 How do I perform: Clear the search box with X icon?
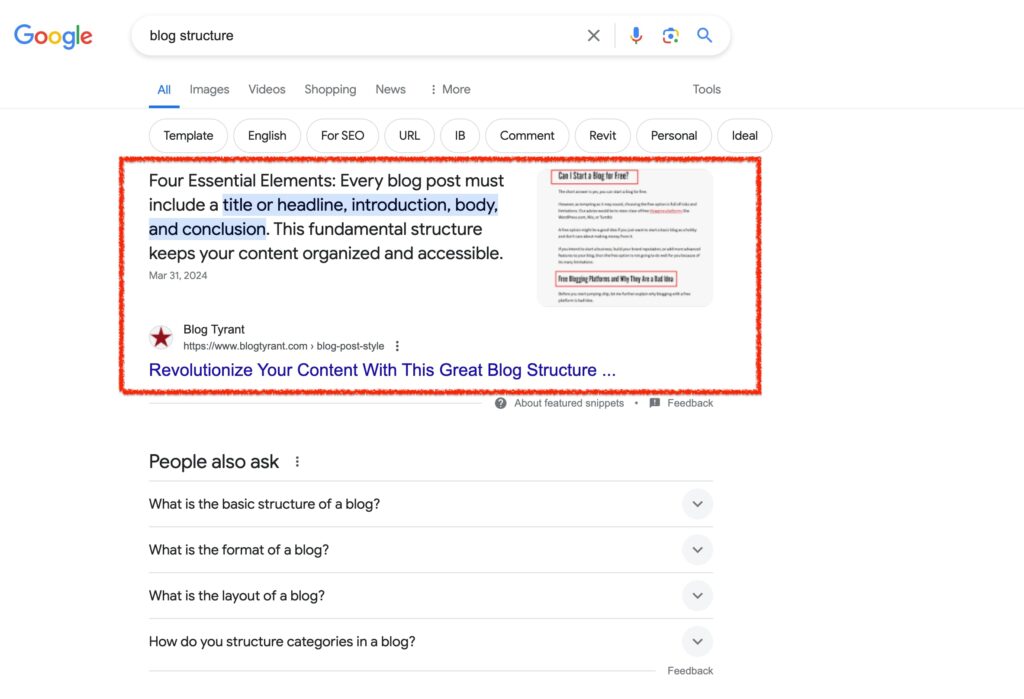593,36
